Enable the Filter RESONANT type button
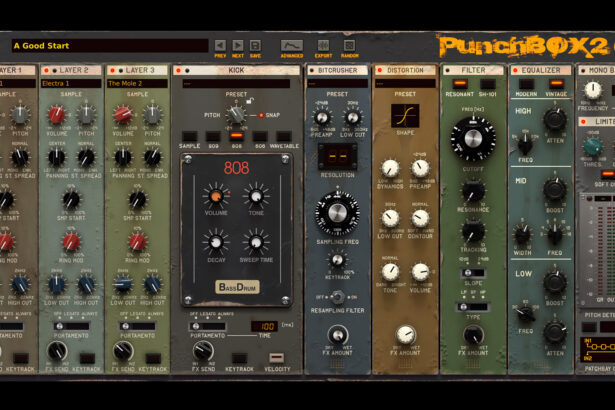 click(x=460, y=84)
